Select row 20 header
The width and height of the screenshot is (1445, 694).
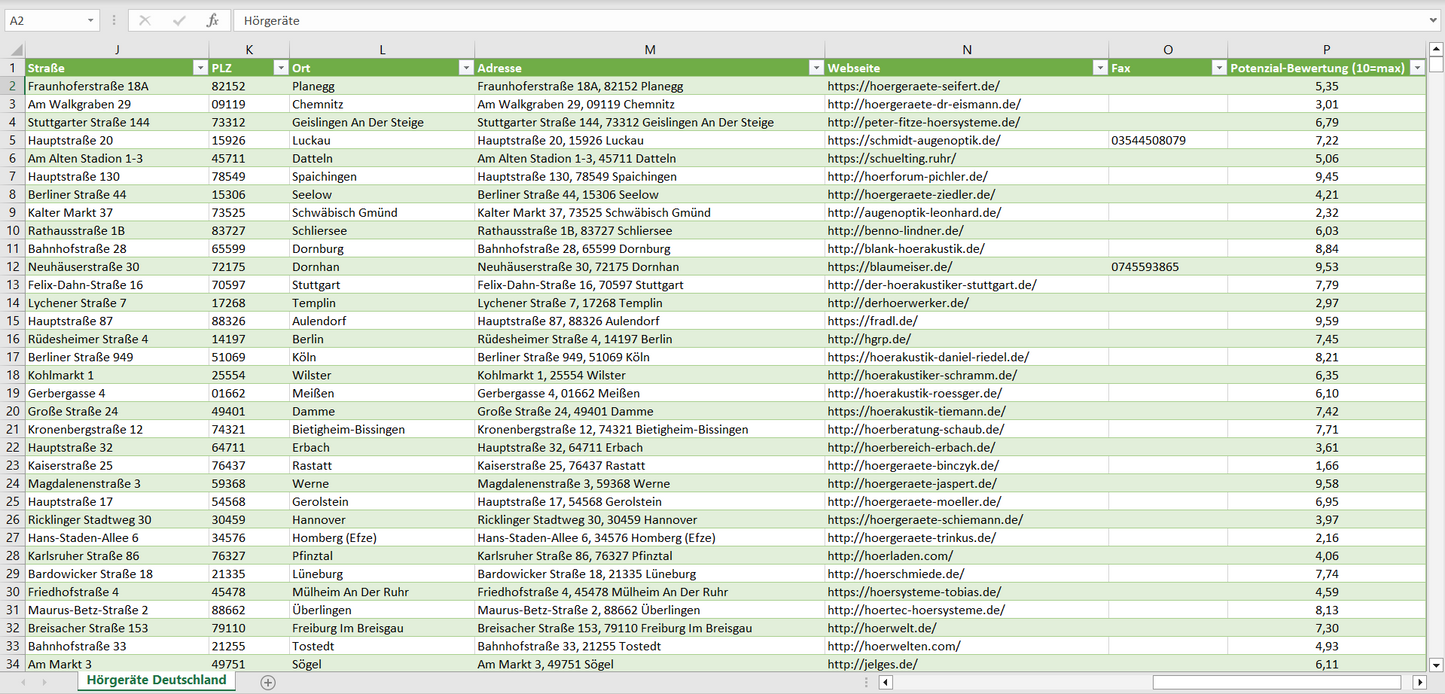(x=13, y=411)
